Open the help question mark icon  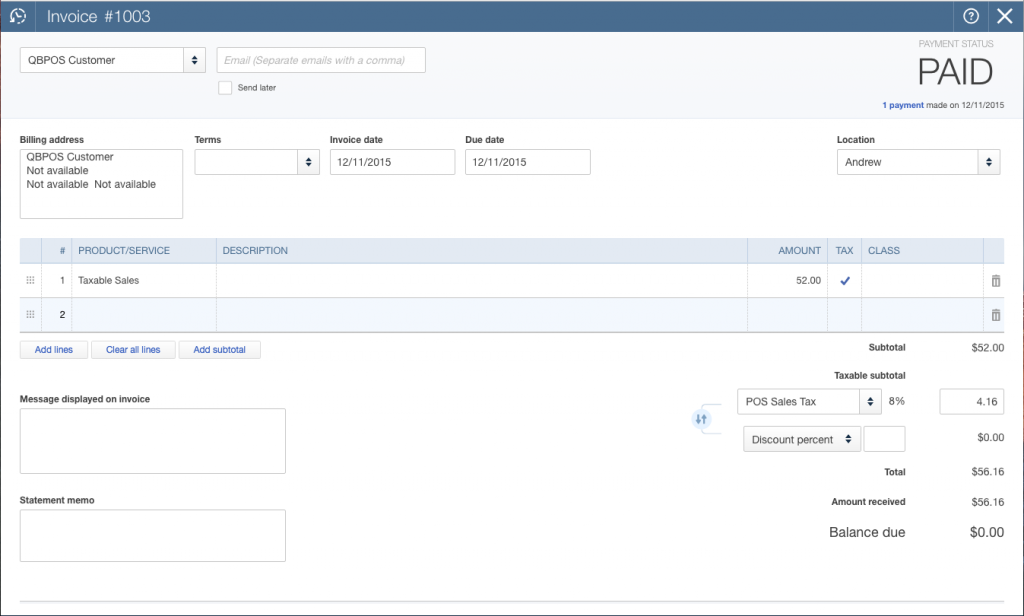(971, 16)
